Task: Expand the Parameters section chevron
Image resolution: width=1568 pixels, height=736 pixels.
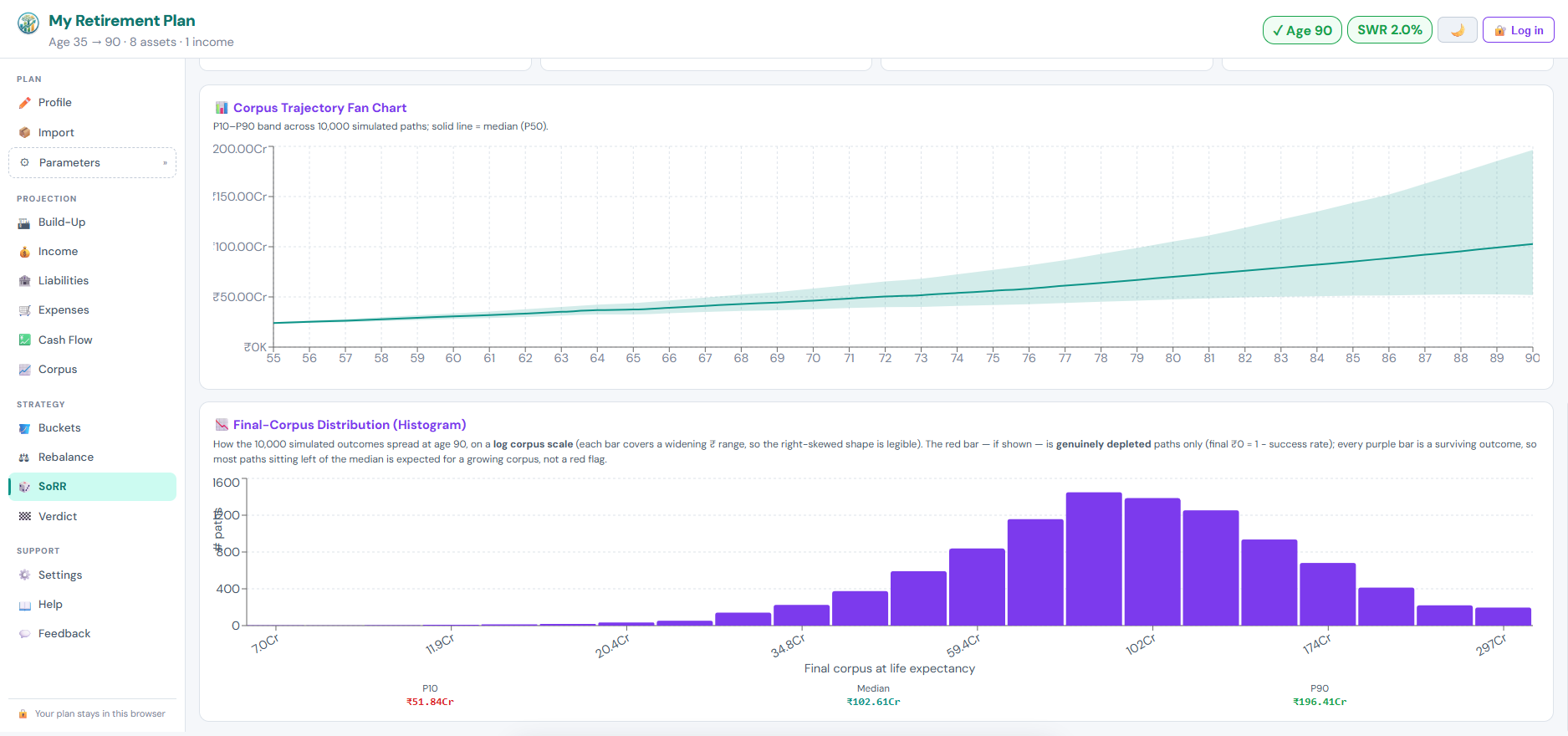Action: (165, 163)
